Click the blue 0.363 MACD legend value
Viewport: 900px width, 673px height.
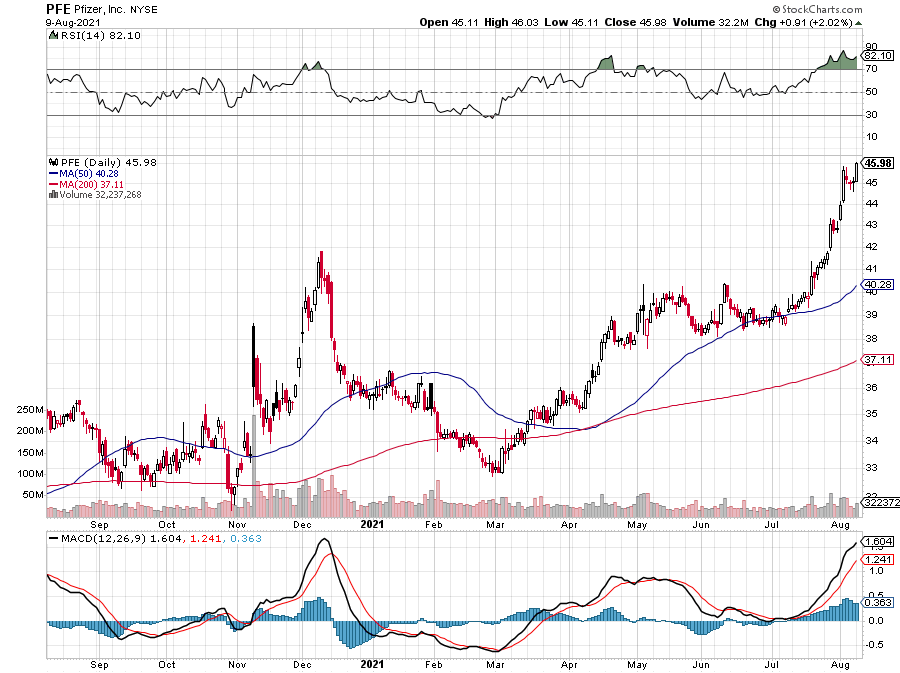pyautogui.click(x=246, y=539)
